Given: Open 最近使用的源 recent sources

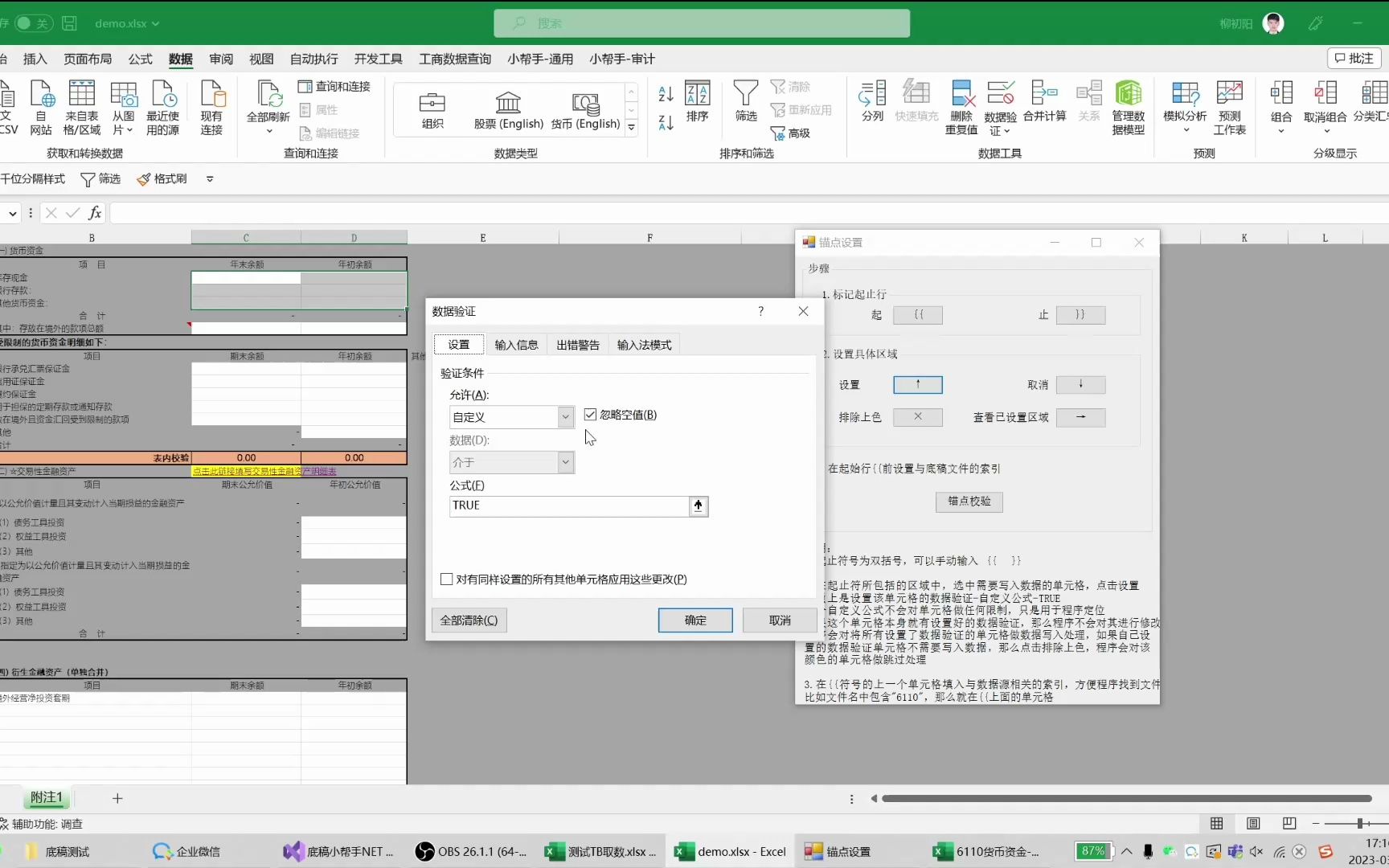Looking at the screenshot, I should (x=163, y=108).
